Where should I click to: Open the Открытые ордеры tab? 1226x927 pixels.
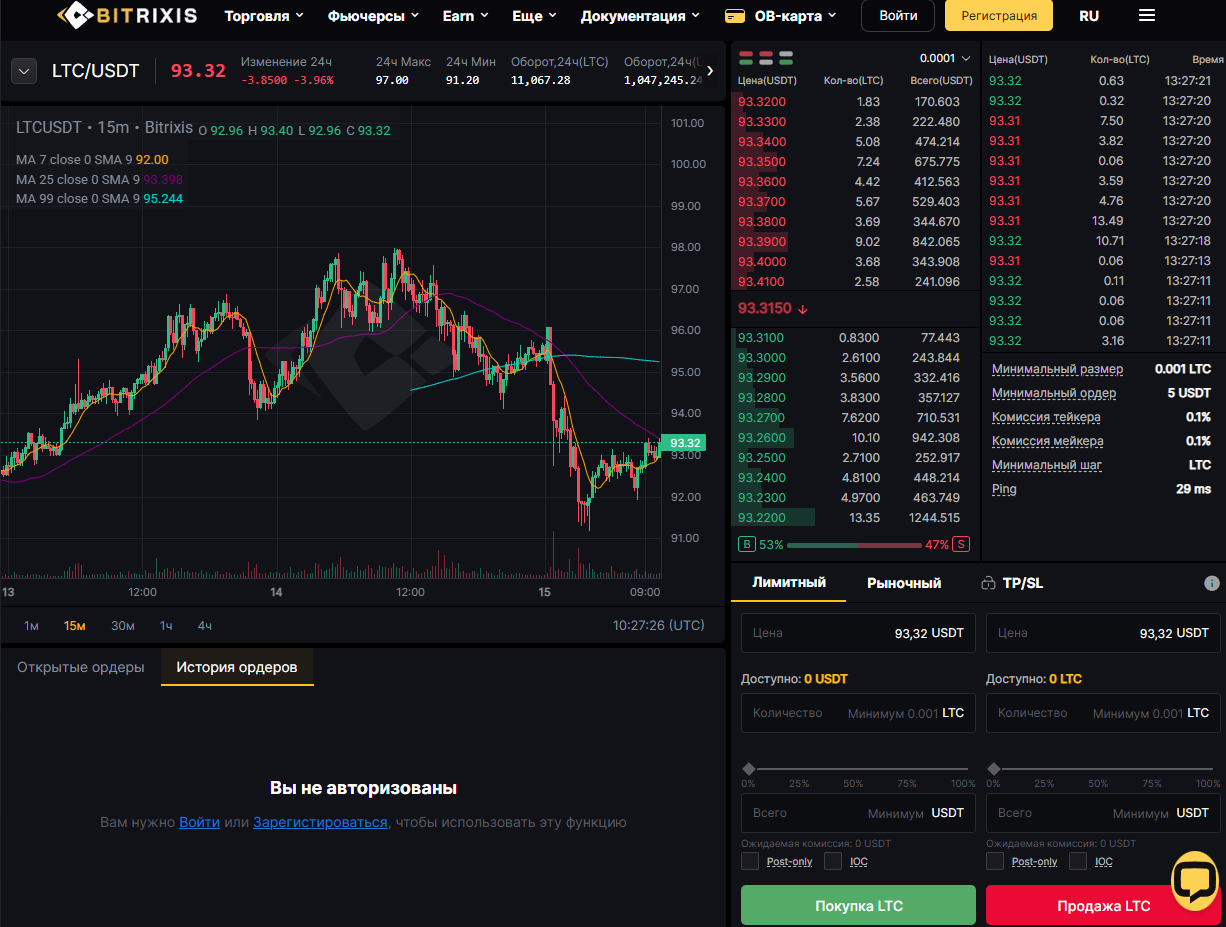click(81, 667)
